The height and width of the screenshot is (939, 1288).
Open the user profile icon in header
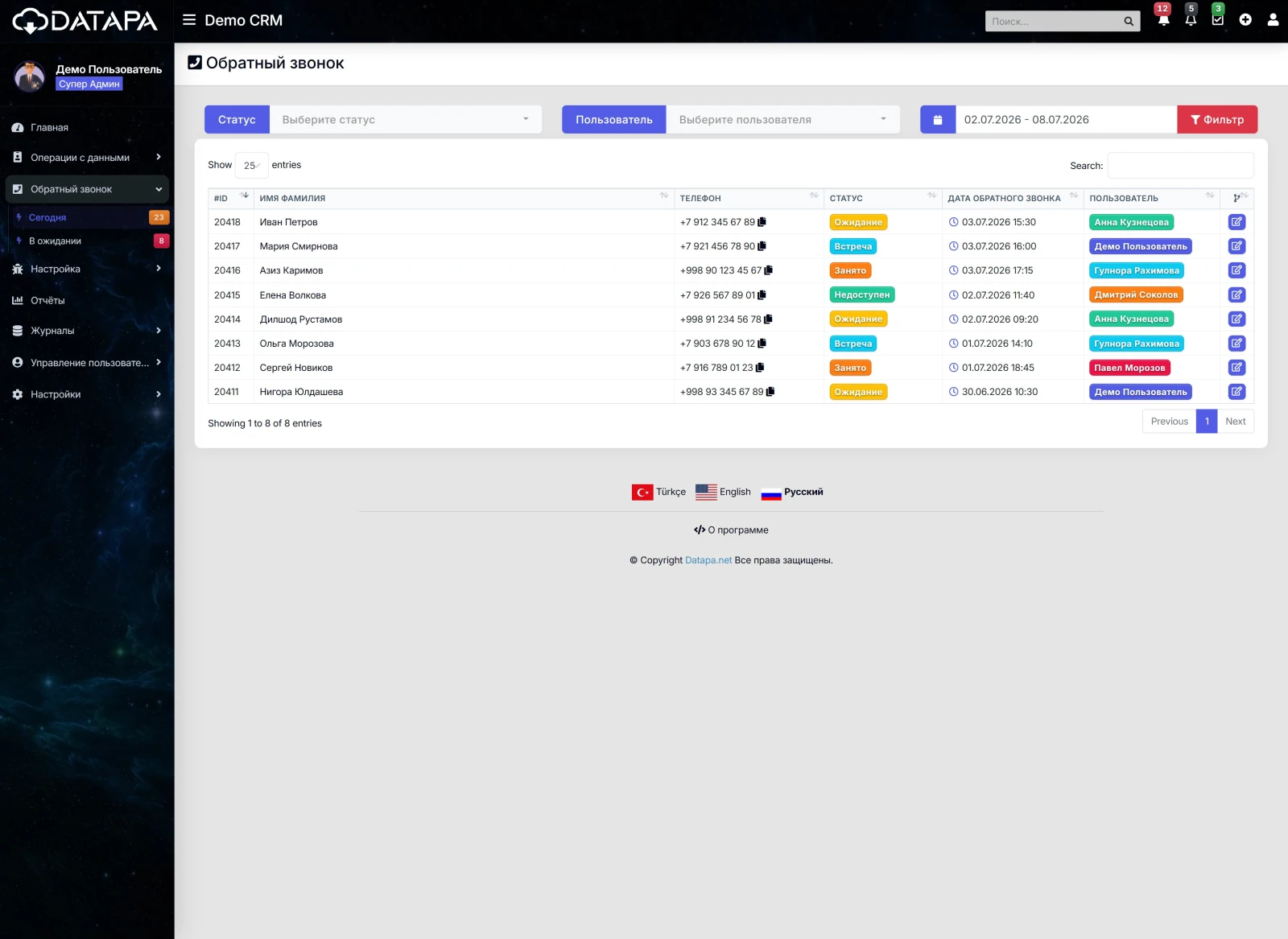pyautogui.click(x=1273, y=20)
